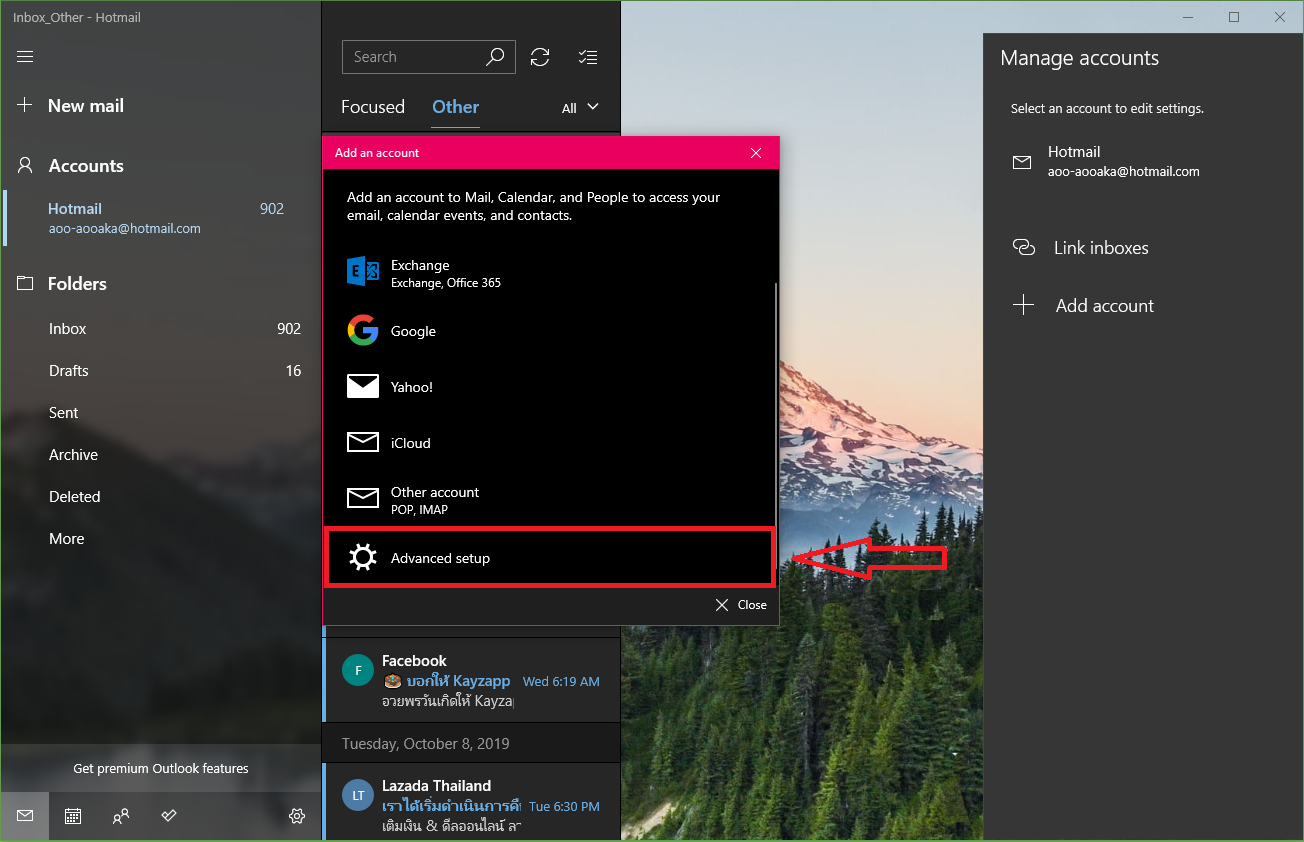Open Advanced setup option
Image resolution: width=1304 pixels, height=842 pixels.
[550, 558]
